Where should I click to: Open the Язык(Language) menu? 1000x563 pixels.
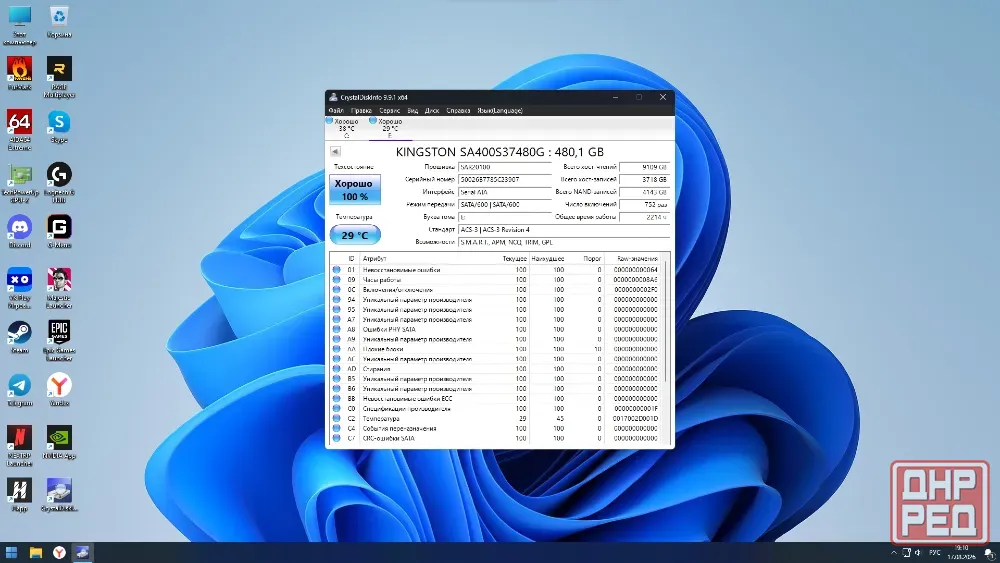coord(499,110)
